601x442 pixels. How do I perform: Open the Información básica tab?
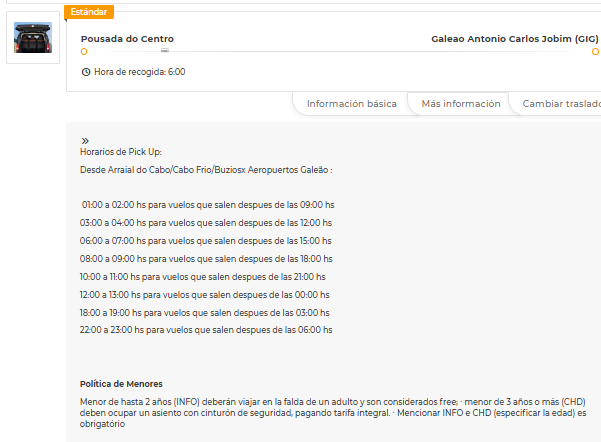click(x=351, y=104)
